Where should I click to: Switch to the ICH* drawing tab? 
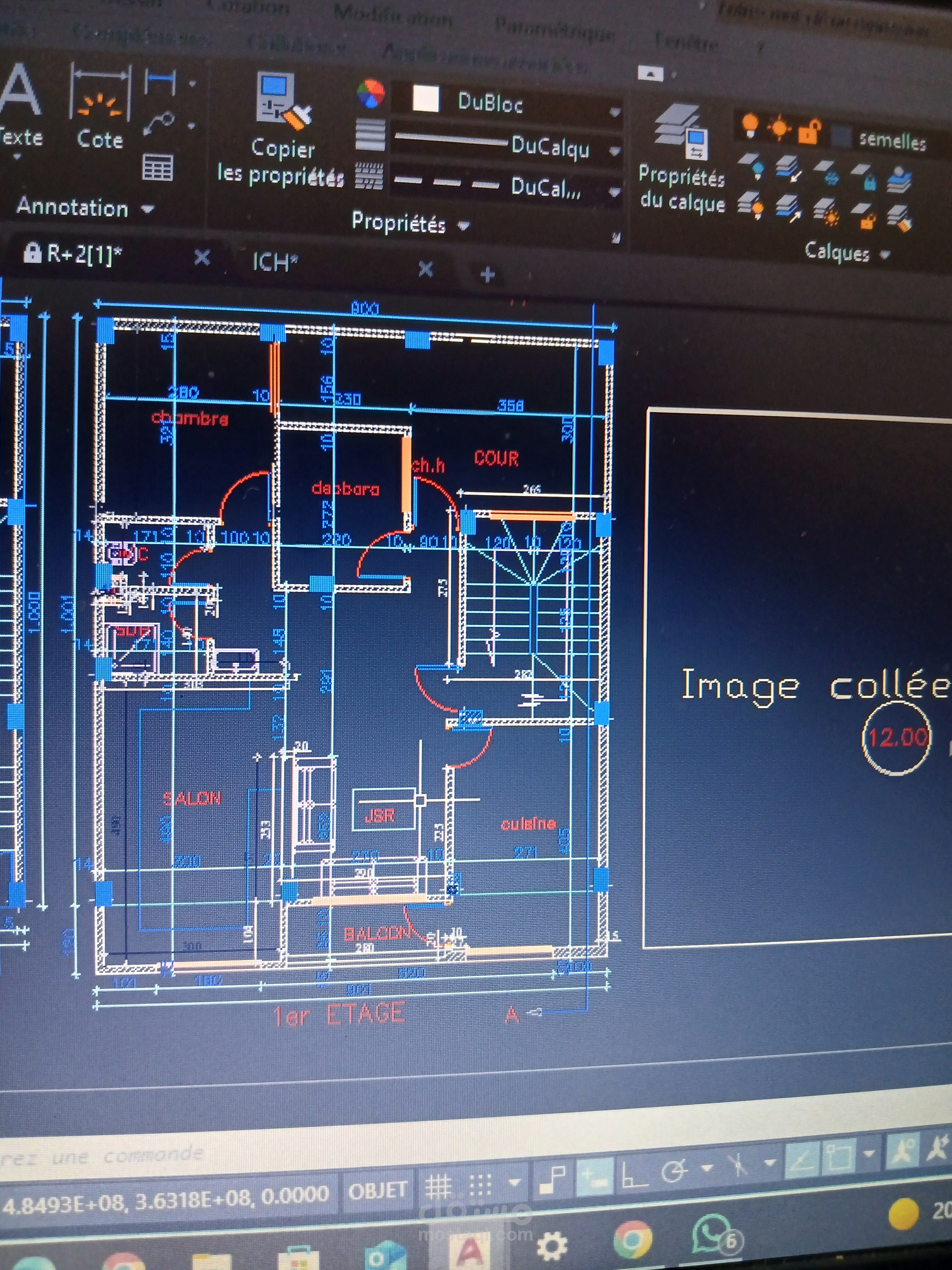pyautogui.click(x=275, y=262)
